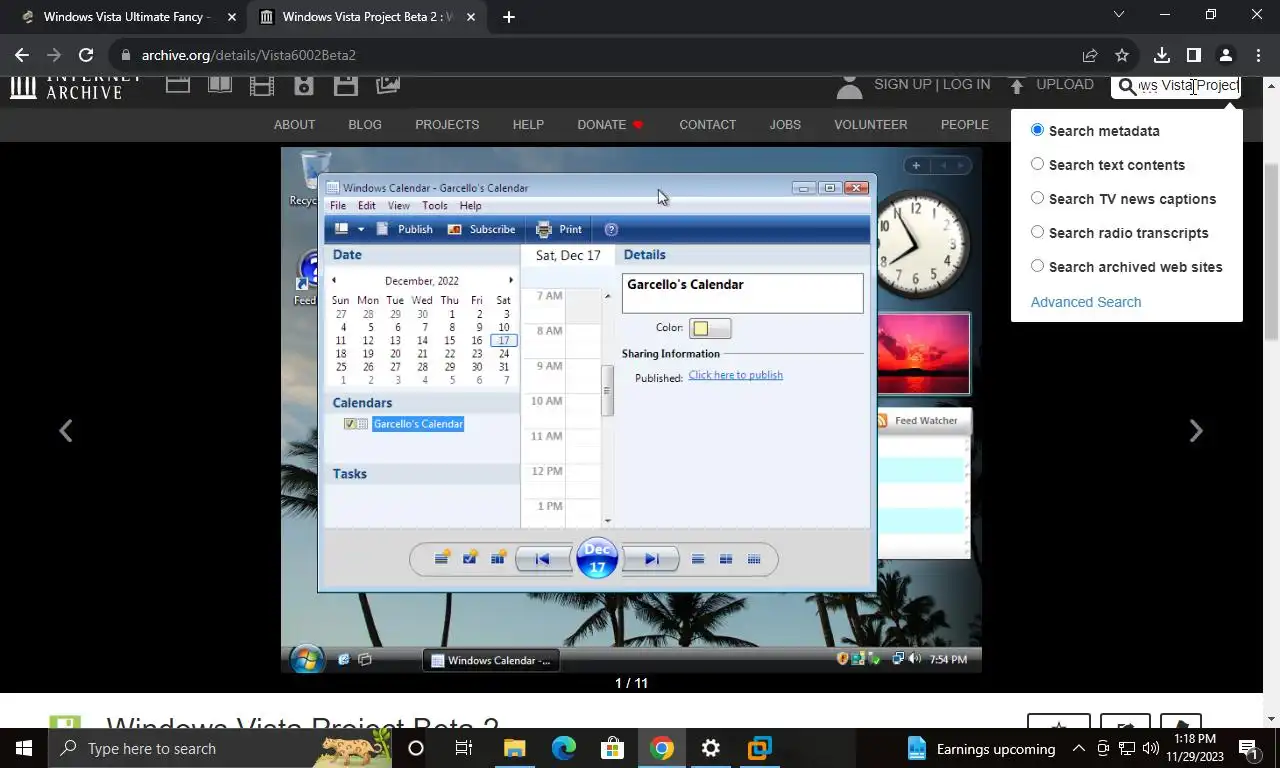1280x768 pixels.
Task: Open File Explorer from the taskbar
Action: tap(514, 748)
